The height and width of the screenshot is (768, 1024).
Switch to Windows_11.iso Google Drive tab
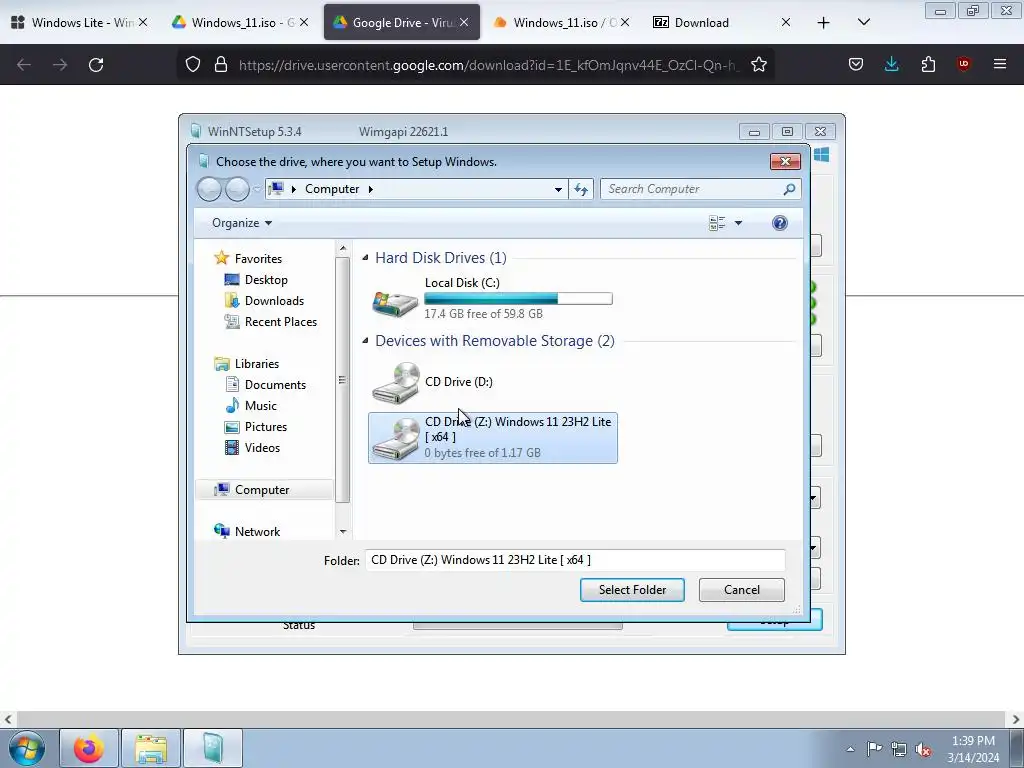click(239, 22)
